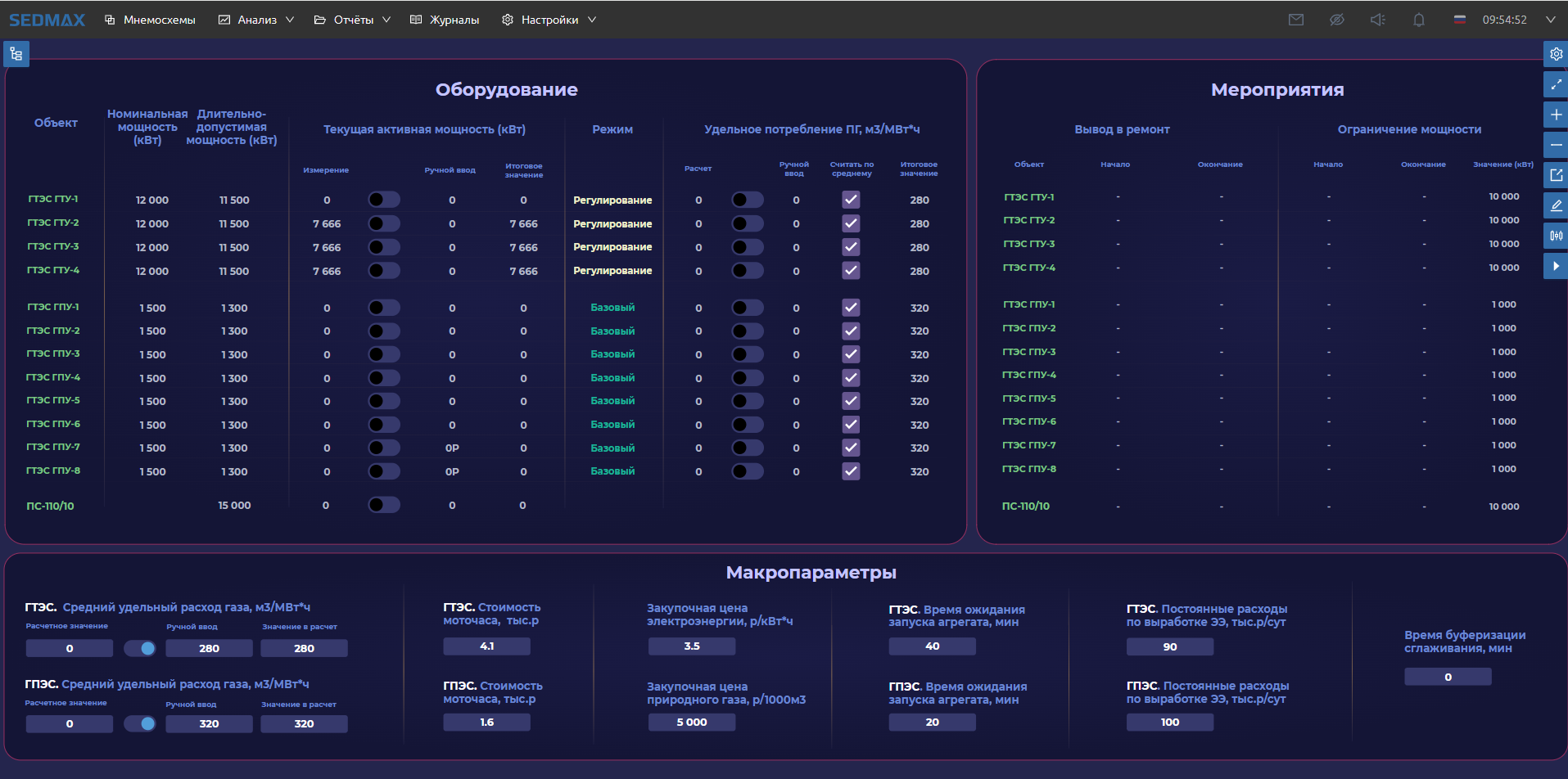Expand the Настройки dropdown menu
The image size is (1568, 779).
pos(549,20)
